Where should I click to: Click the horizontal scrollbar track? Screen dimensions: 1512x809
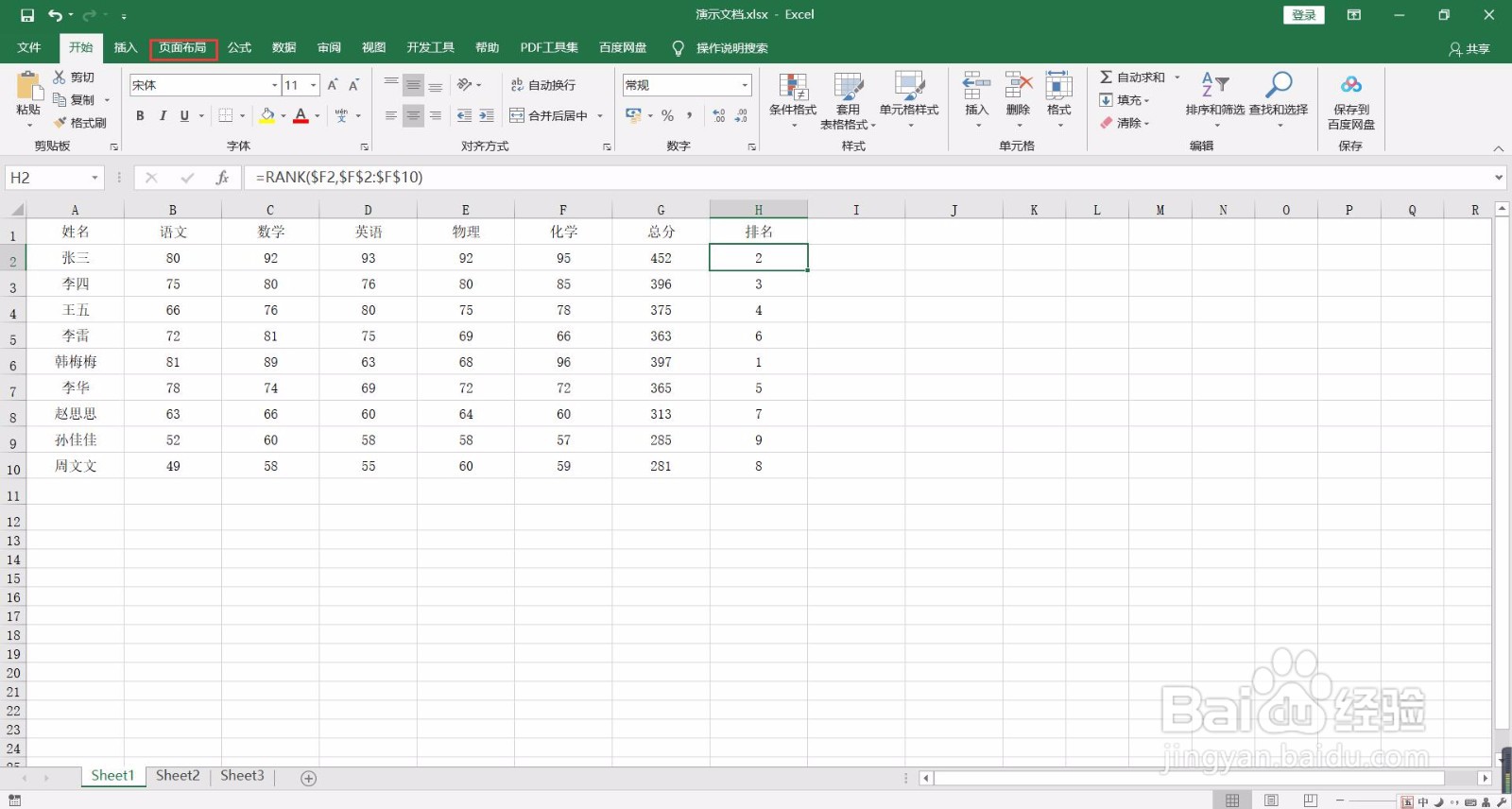click(x=1189, y=778)
